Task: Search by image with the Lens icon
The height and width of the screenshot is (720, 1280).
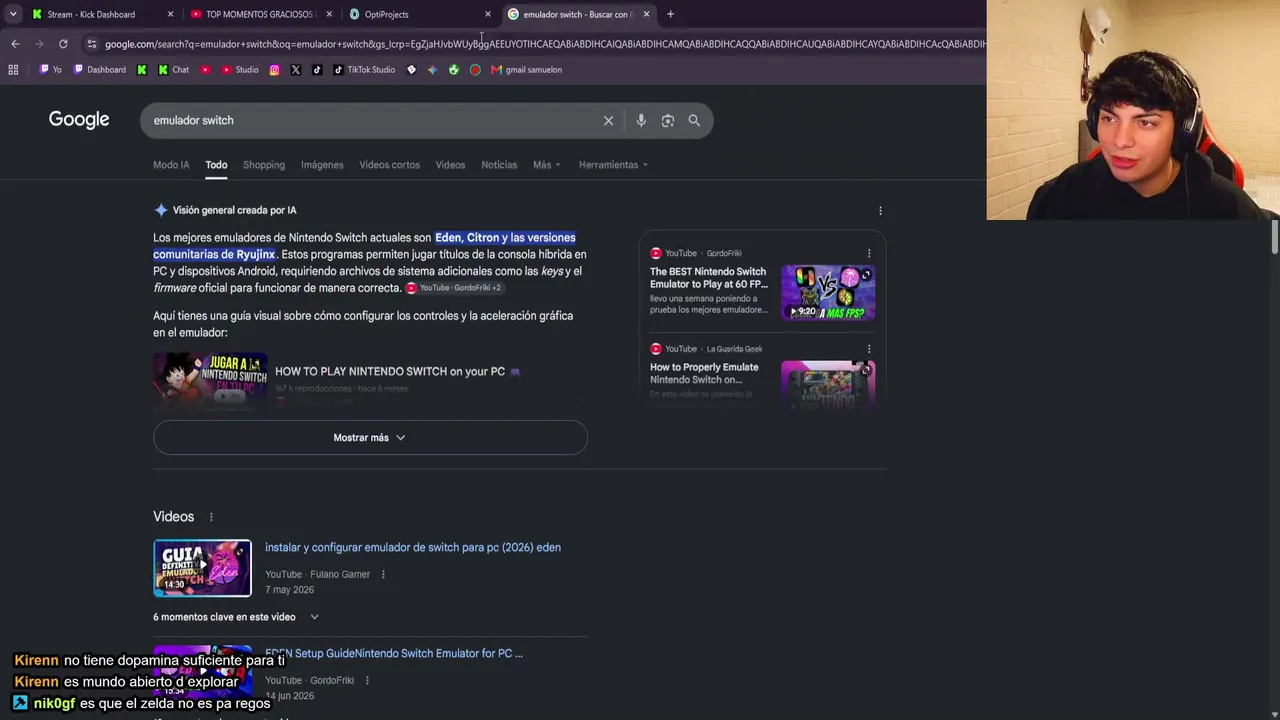Action: click(667, 121)
